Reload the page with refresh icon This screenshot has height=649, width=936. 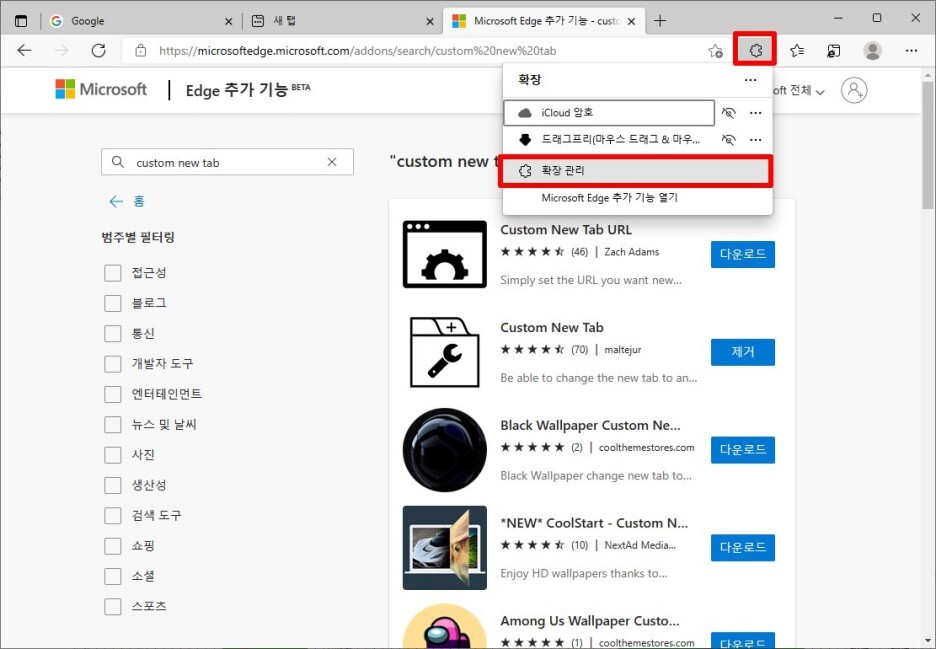pyautogui.click(x=98, y=51)
